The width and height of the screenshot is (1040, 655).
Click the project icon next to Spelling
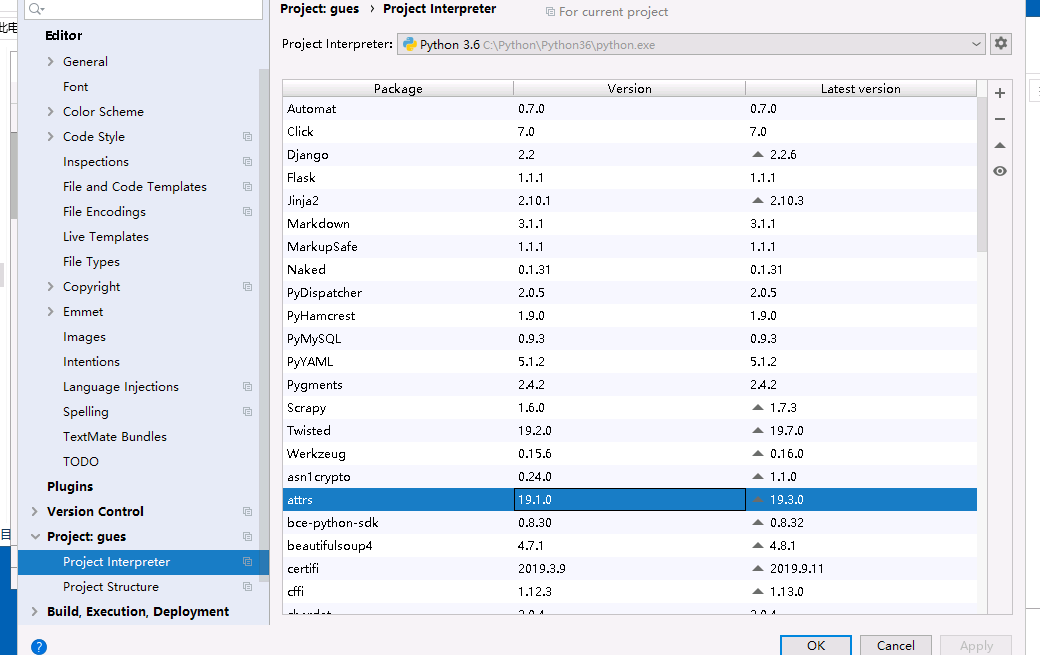pos(247,412)
